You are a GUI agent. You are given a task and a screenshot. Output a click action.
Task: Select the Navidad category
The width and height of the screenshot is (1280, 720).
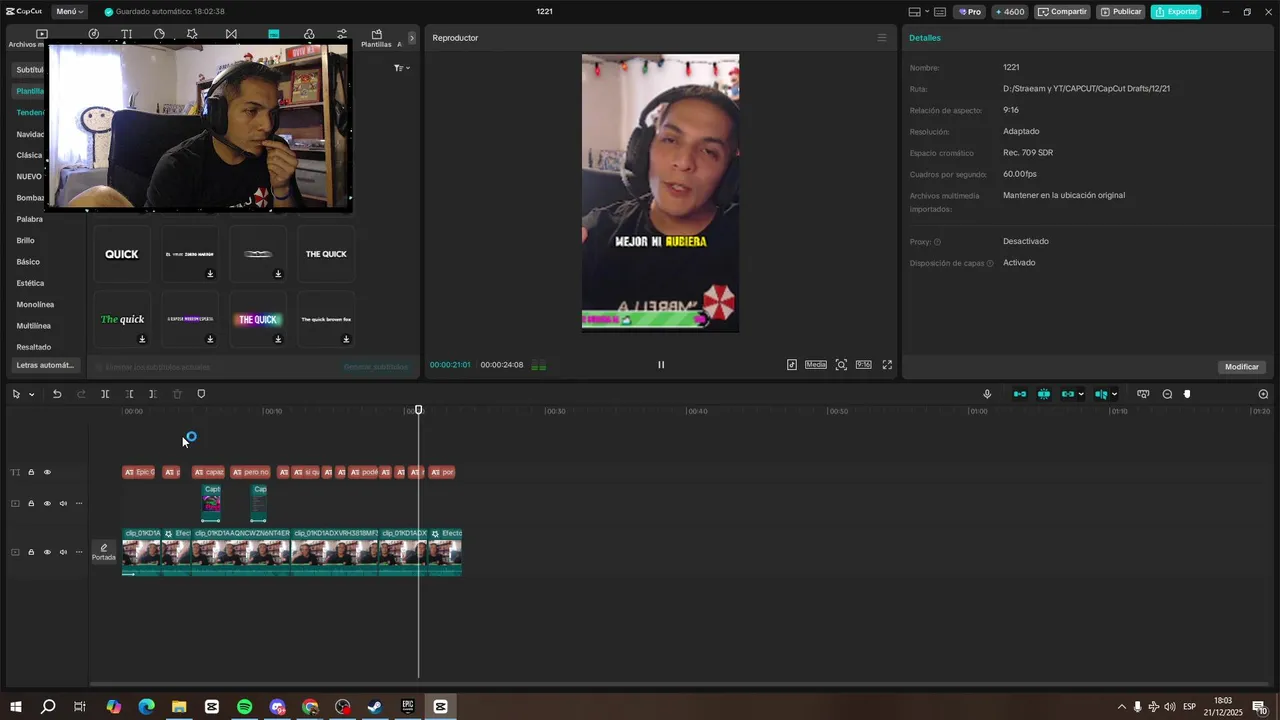30,134
